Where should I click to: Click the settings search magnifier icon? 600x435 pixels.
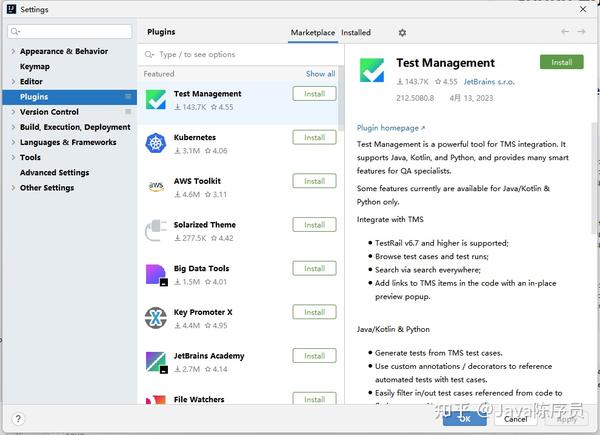tap(15, 31)
